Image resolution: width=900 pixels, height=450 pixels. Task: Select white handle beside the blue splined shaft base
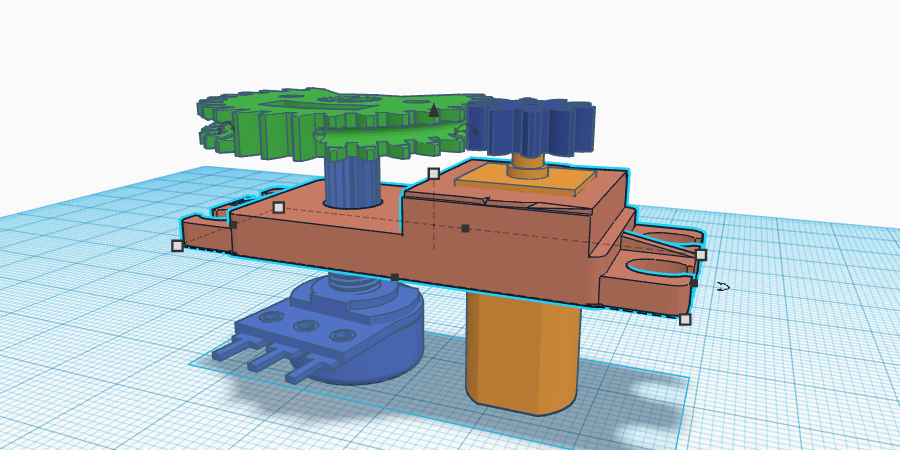tap(279, 207)
